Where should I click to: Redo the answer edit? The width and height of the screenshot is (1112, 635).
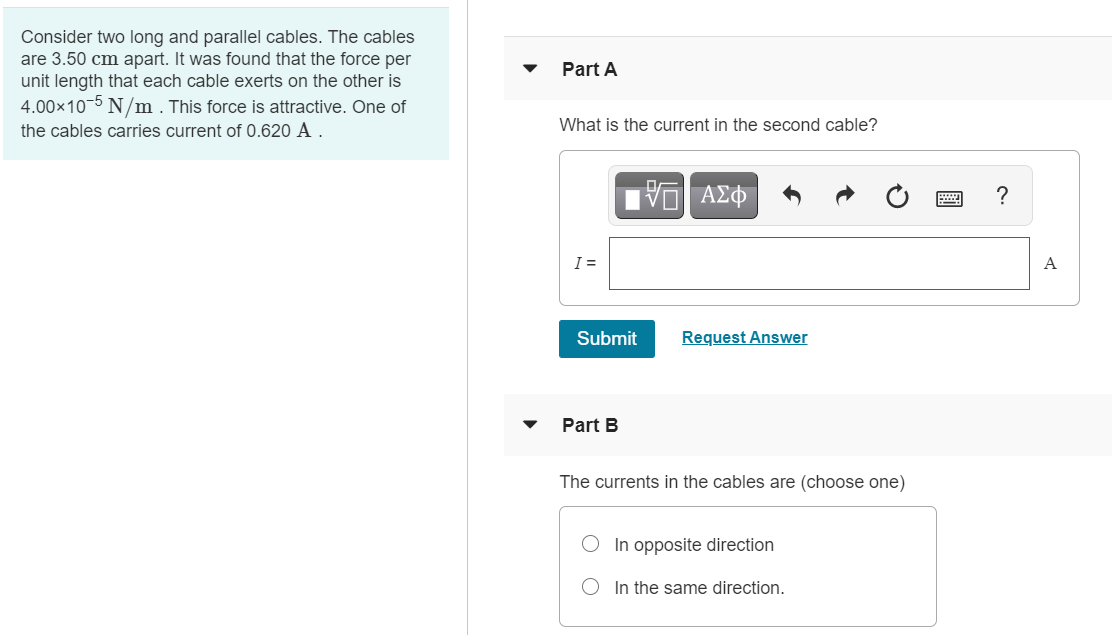844,196
